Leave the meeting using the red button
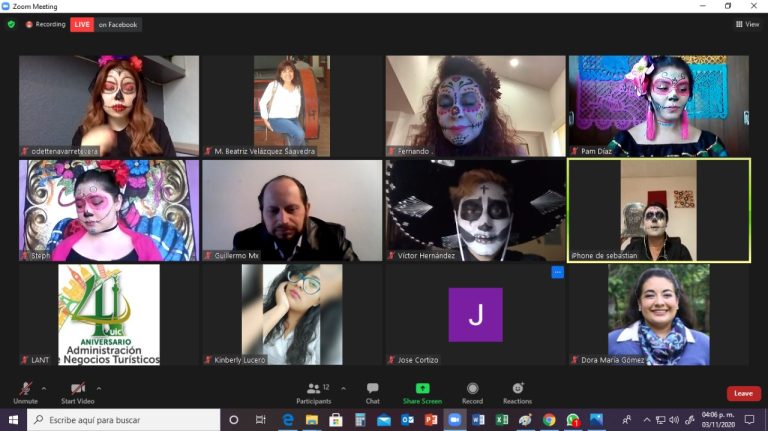This screenshot has width=768, height=431. (x=743, y=394)
